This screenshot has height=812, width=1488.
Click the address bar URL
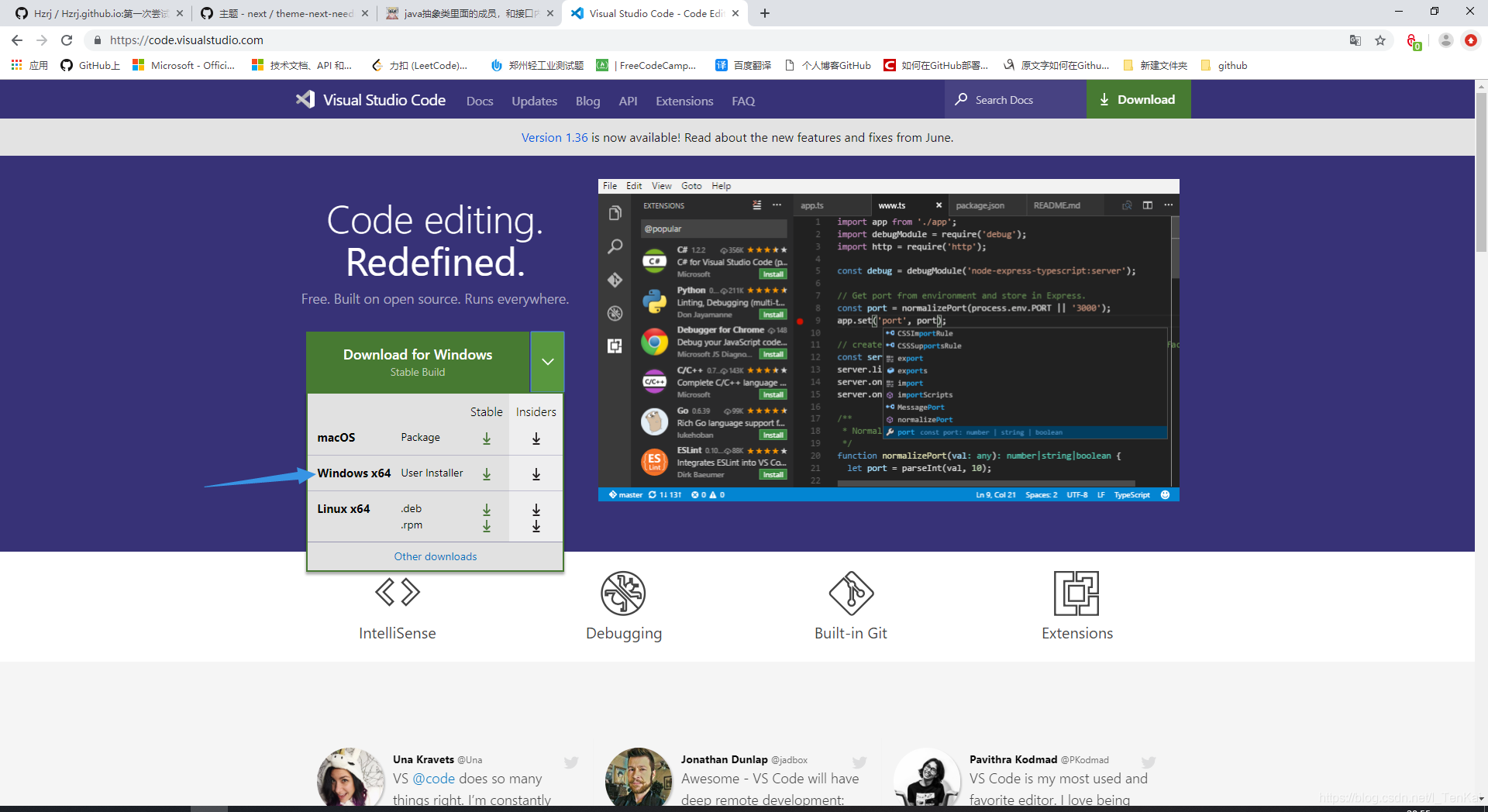186,40
